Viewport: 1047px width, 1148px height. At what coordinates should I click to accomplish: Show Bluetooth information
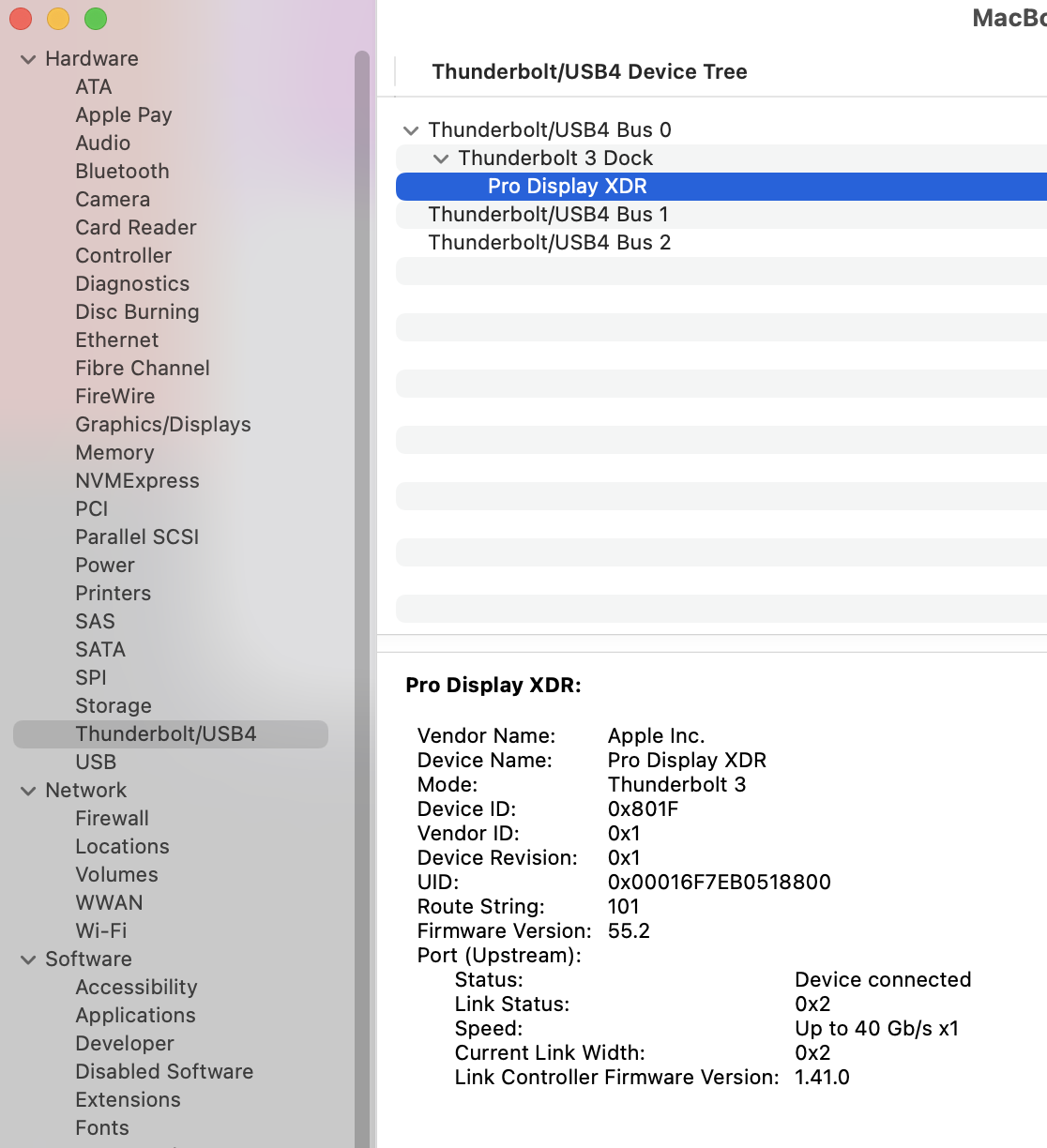(123, 172)
